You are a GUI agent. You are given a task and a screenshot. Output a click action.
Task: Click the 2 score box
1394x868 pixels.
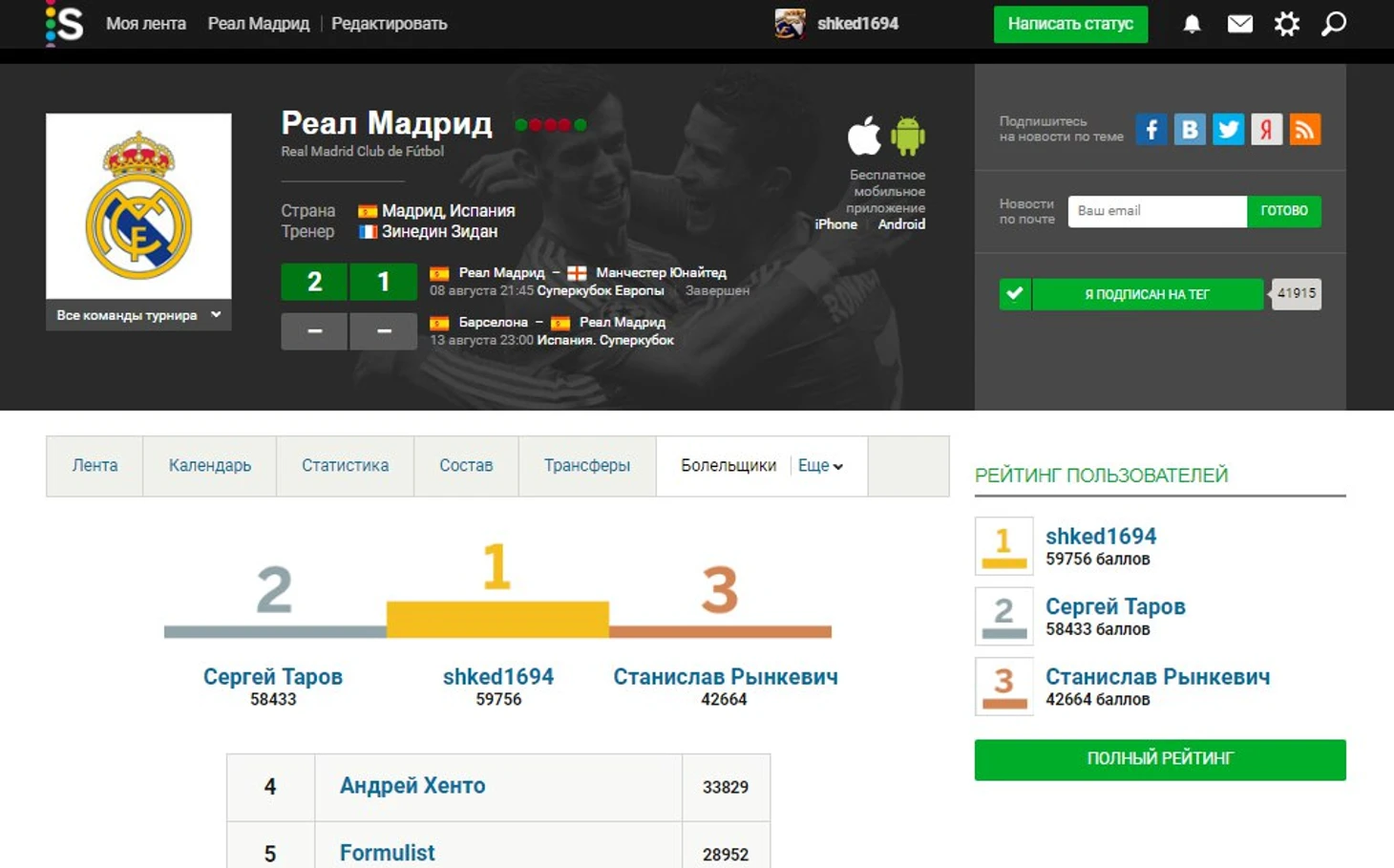[314, 282]
